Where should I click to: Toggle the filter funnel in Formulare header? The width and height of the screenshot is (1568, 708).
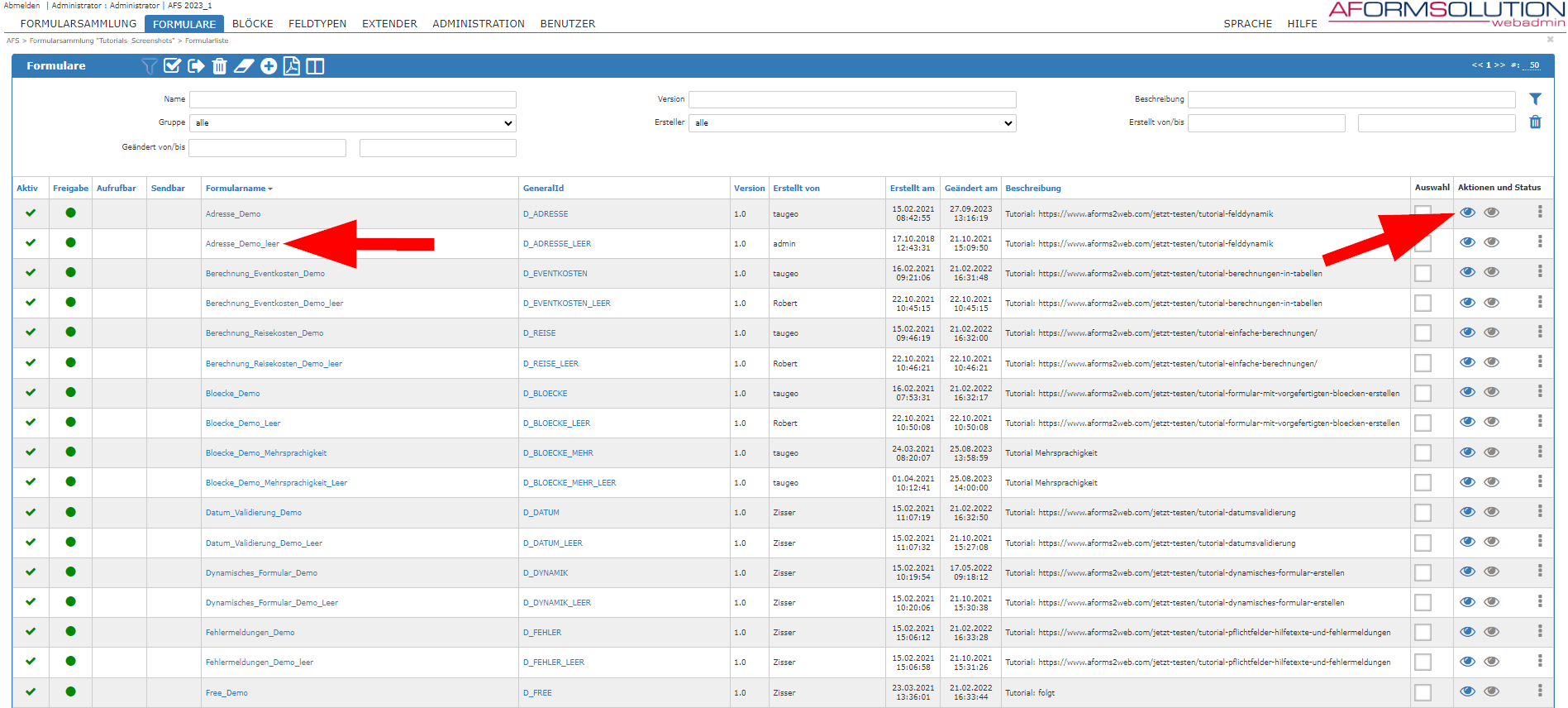[x=149, y=66]
